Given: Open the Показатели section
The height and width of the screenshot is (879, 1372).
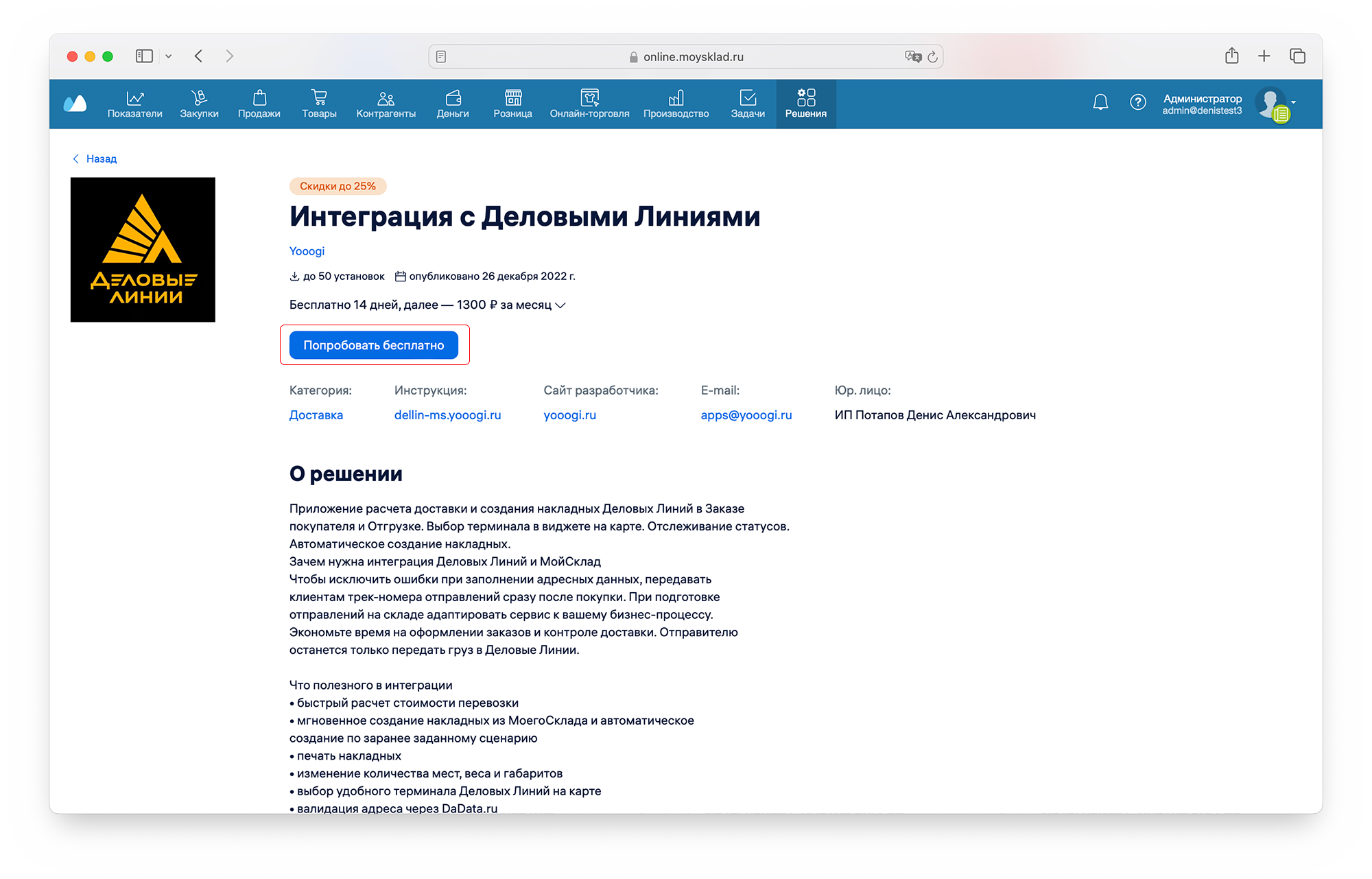Looking at the screenshot, I should pos(134,104).
